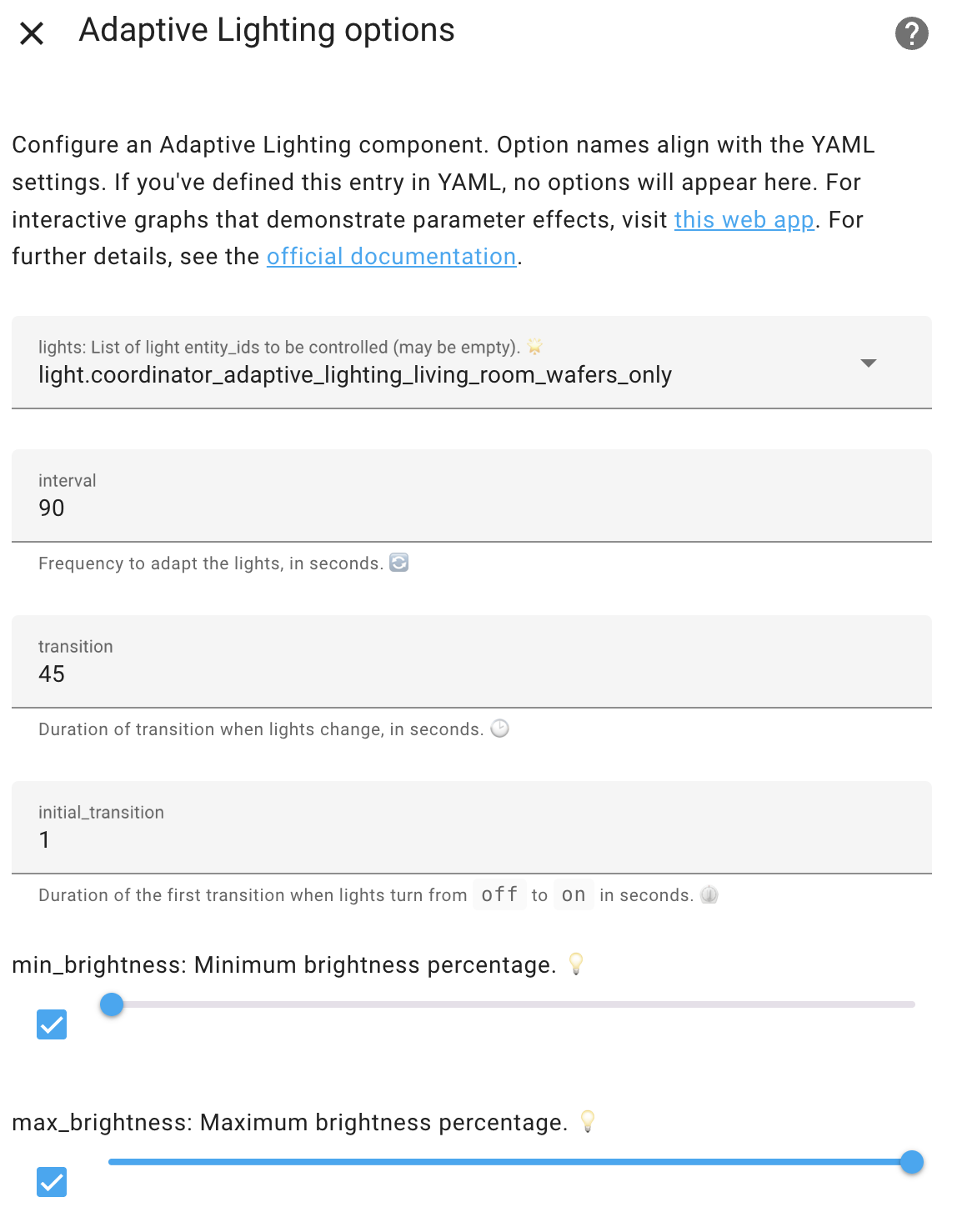967x1232 pixels.
Task: Click the min_brightness slider handle
Action: point(112,1004)
